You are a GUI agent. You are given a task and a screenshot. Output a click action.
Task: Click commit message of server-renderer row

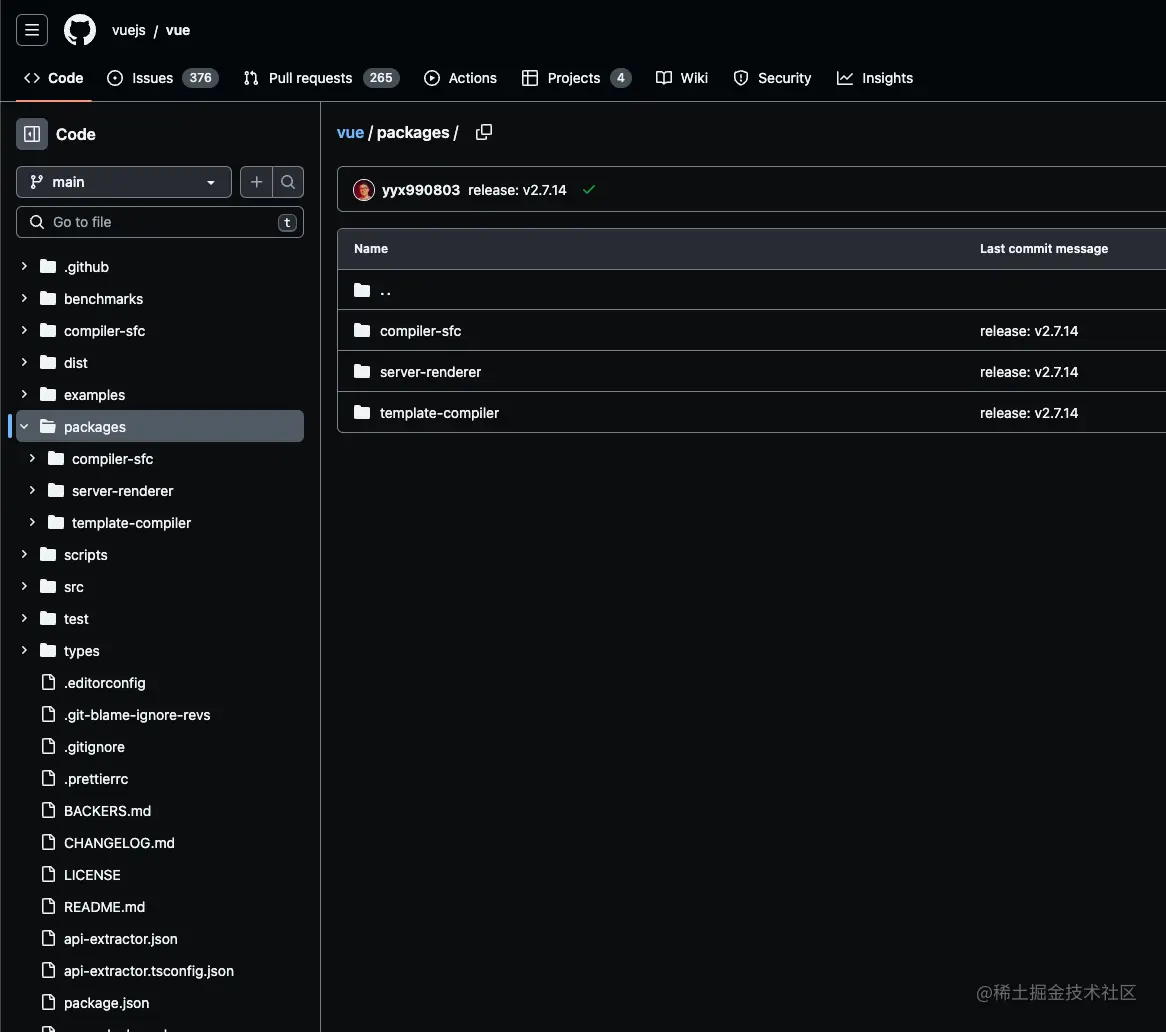click(1028, 372)
